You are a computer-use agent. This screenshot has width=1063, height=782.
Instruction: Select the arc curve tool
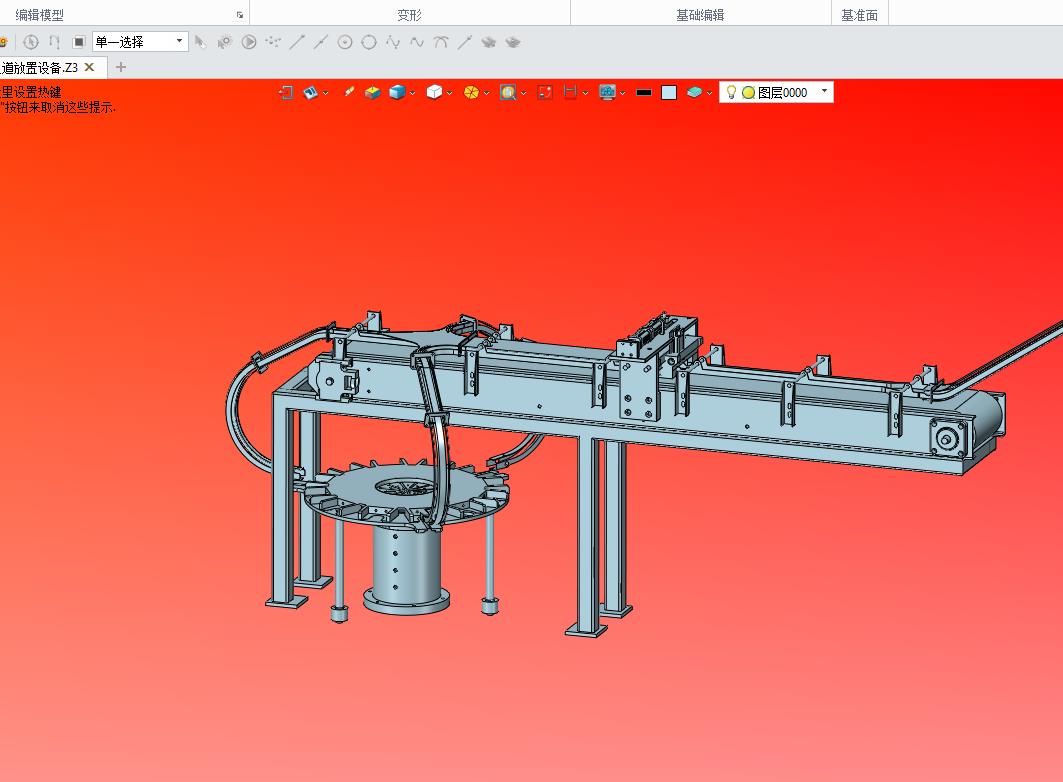[x=441, y=42]
